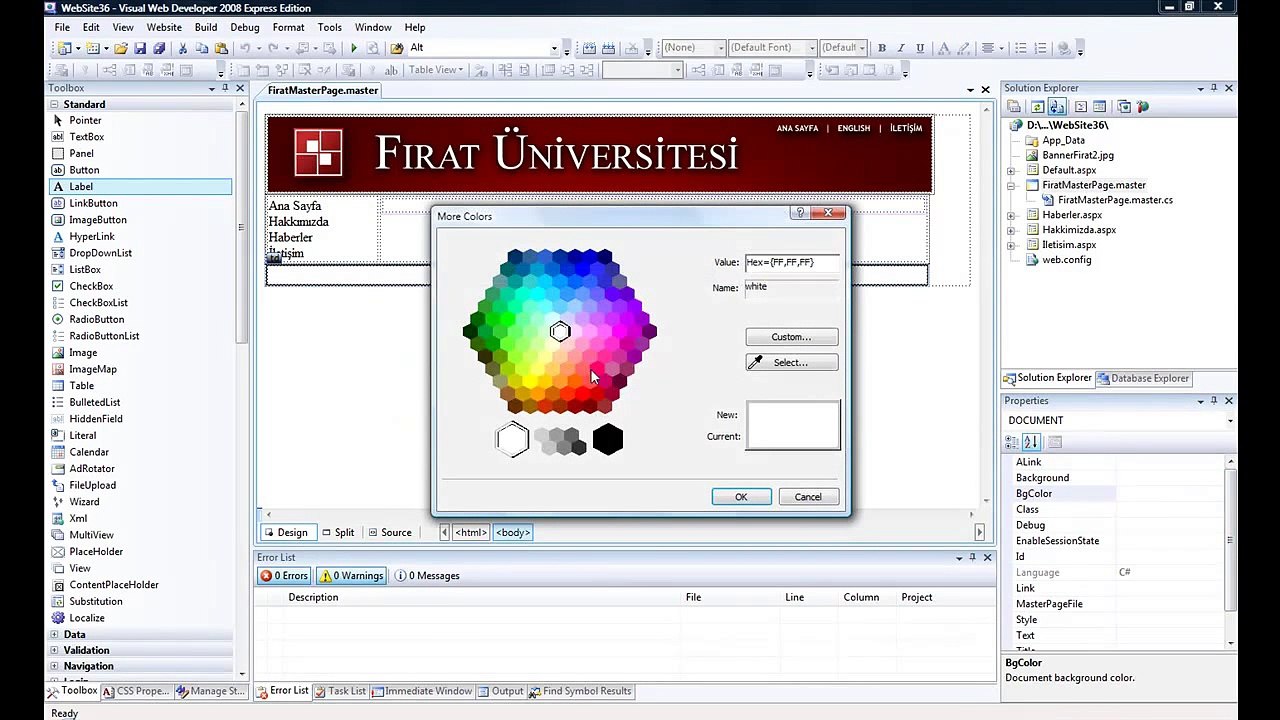This screenshot has height=720, width=1280.
Task: Open the Debug menu
Action: (x=245, y=27)
